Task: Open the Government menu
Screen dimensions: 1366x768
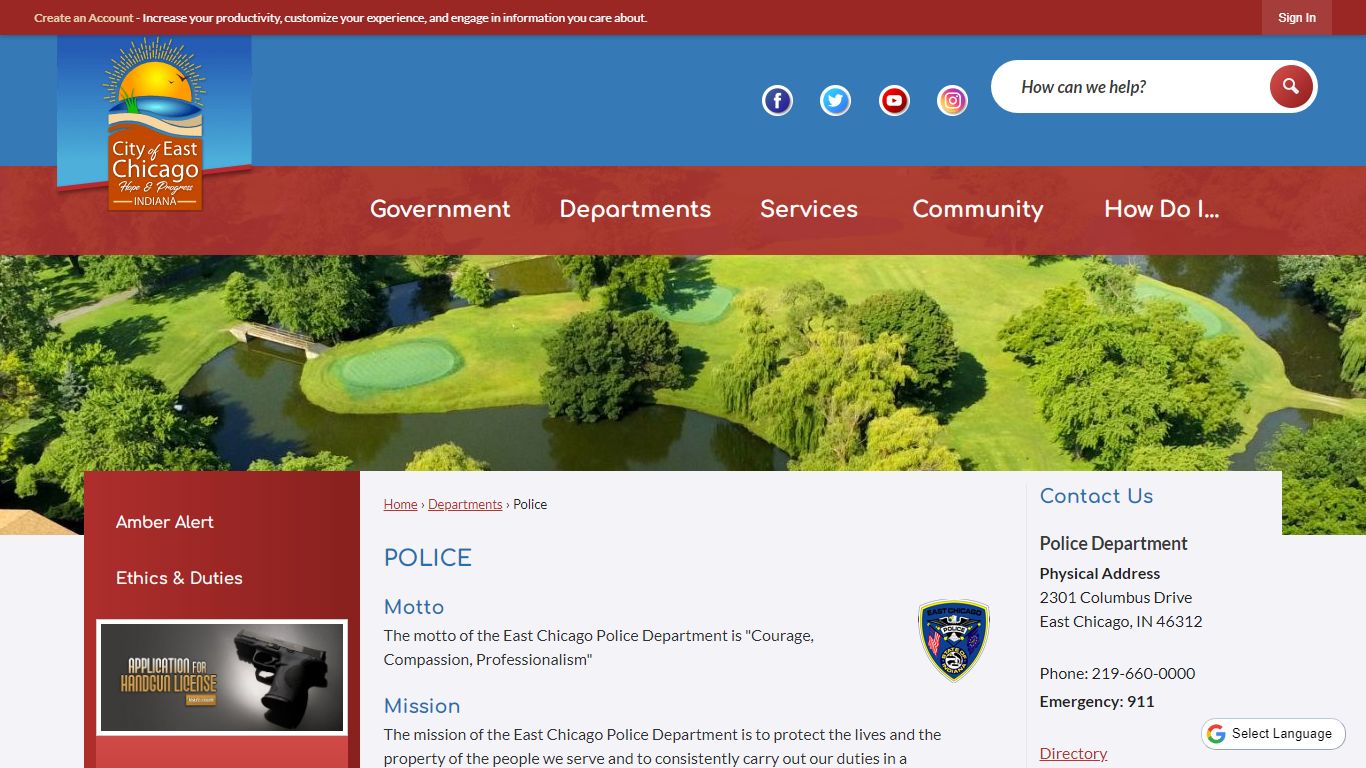Action: [x=440, y=209]
